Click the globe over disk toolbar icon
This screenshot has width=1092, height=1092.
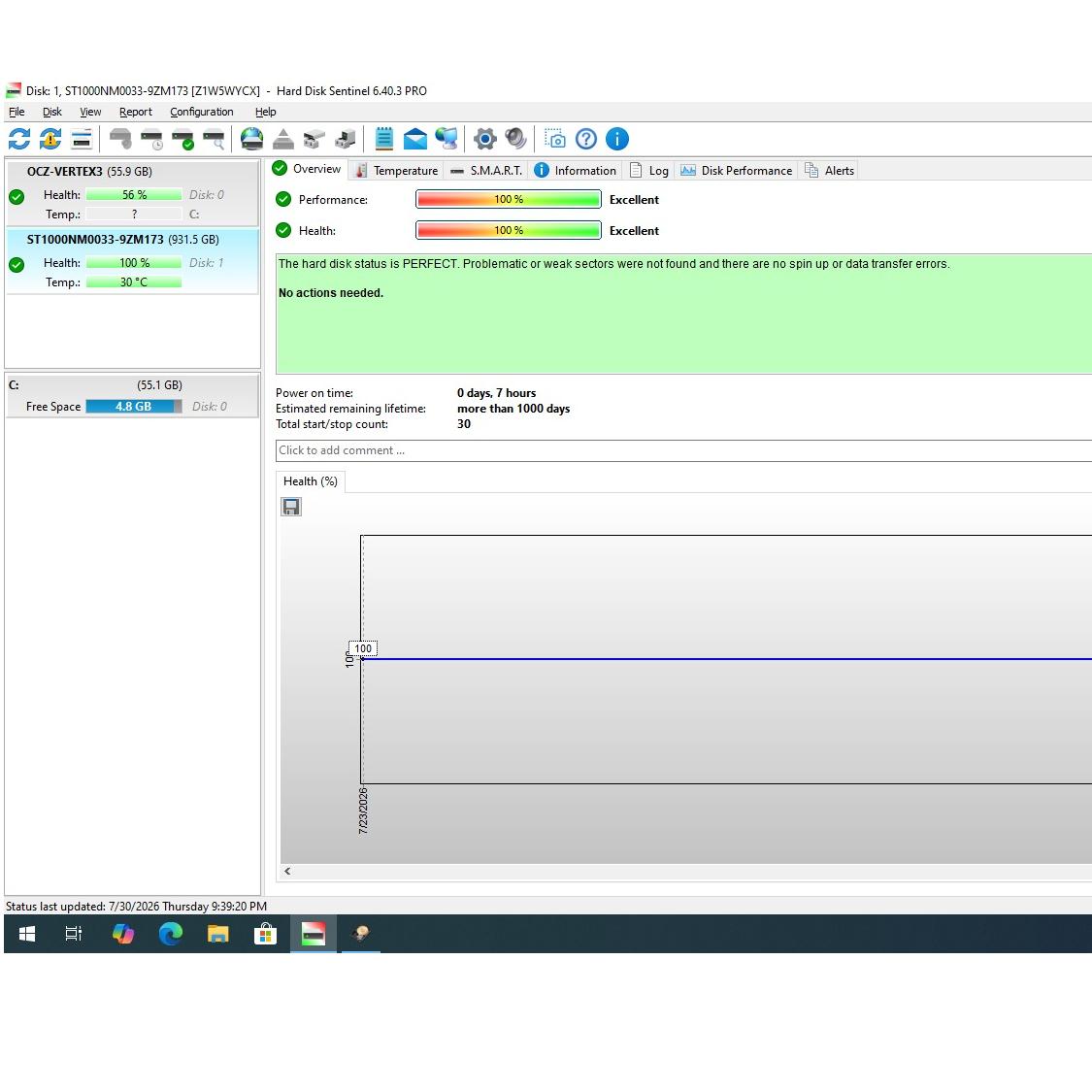tap(251, 139)
